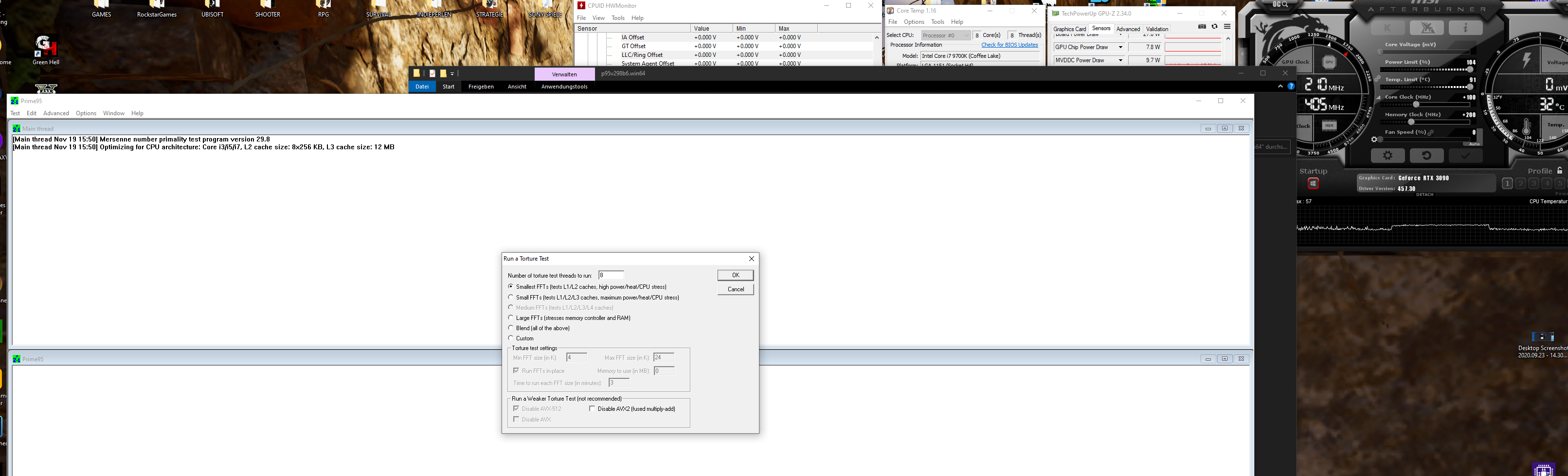Check Disable AVX2 (fused multiply-add)

(592, 408)
